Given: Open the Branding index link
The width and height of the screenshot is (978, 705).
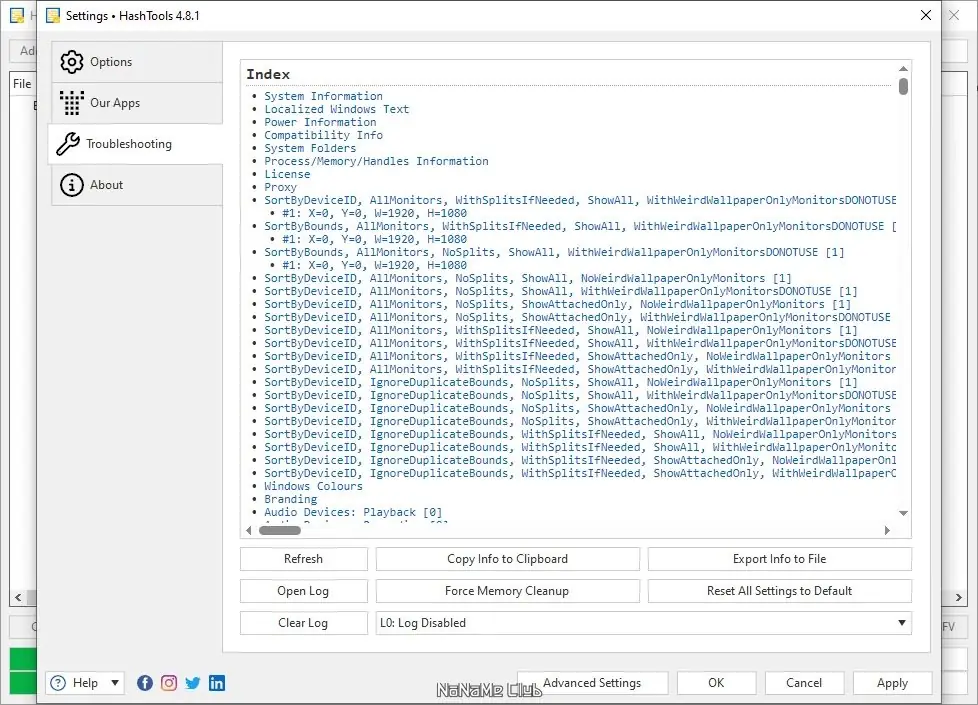Looking at the screenshot, I should point(290,499).
